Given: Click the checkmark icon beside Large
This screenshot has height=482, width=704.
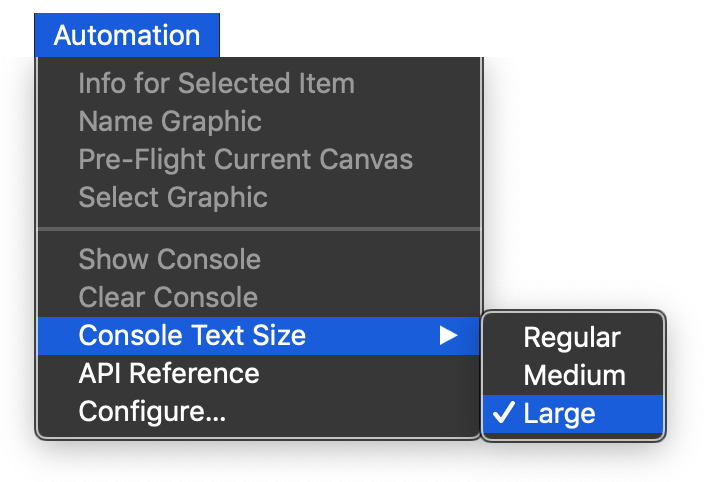Looking at the screenshot, I should coord(504,413).
